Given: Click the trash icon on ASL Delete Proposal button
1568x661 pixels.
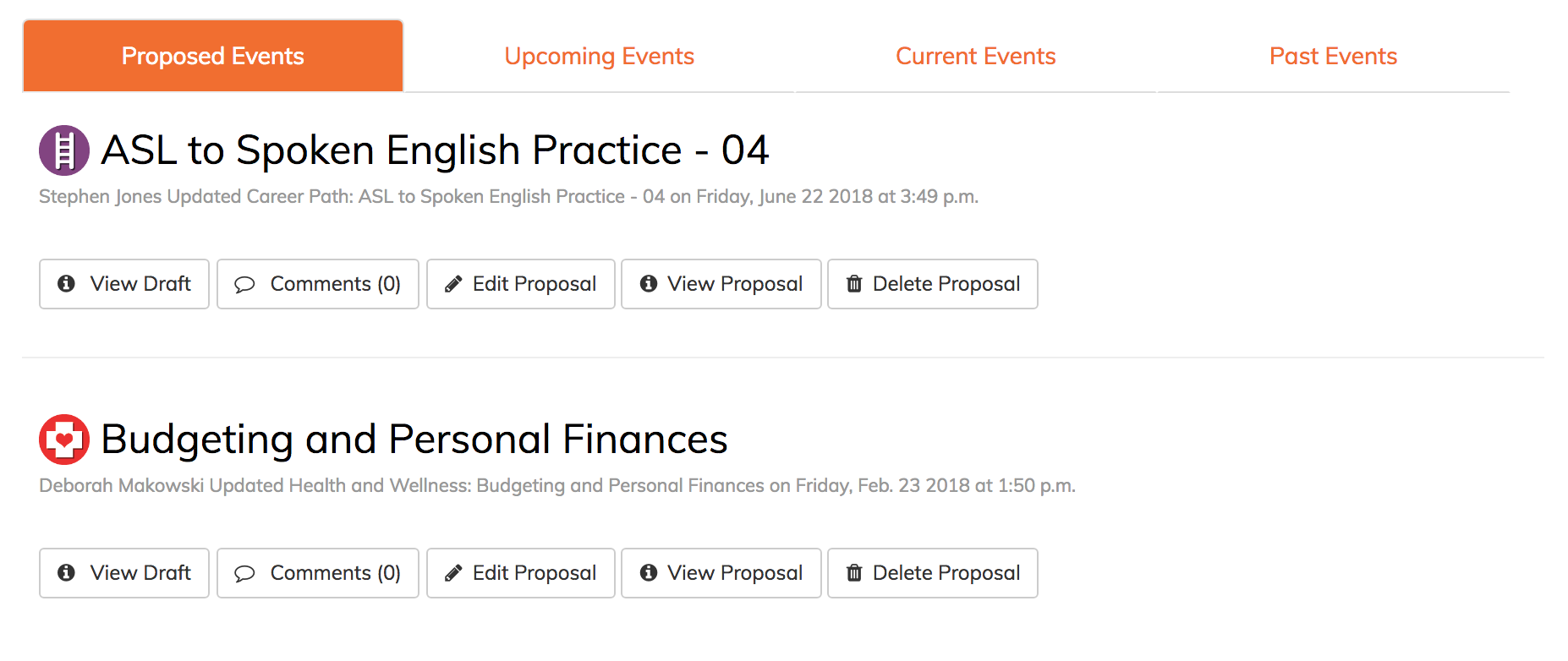Looking at the screenshot, I should pos(854,284).
